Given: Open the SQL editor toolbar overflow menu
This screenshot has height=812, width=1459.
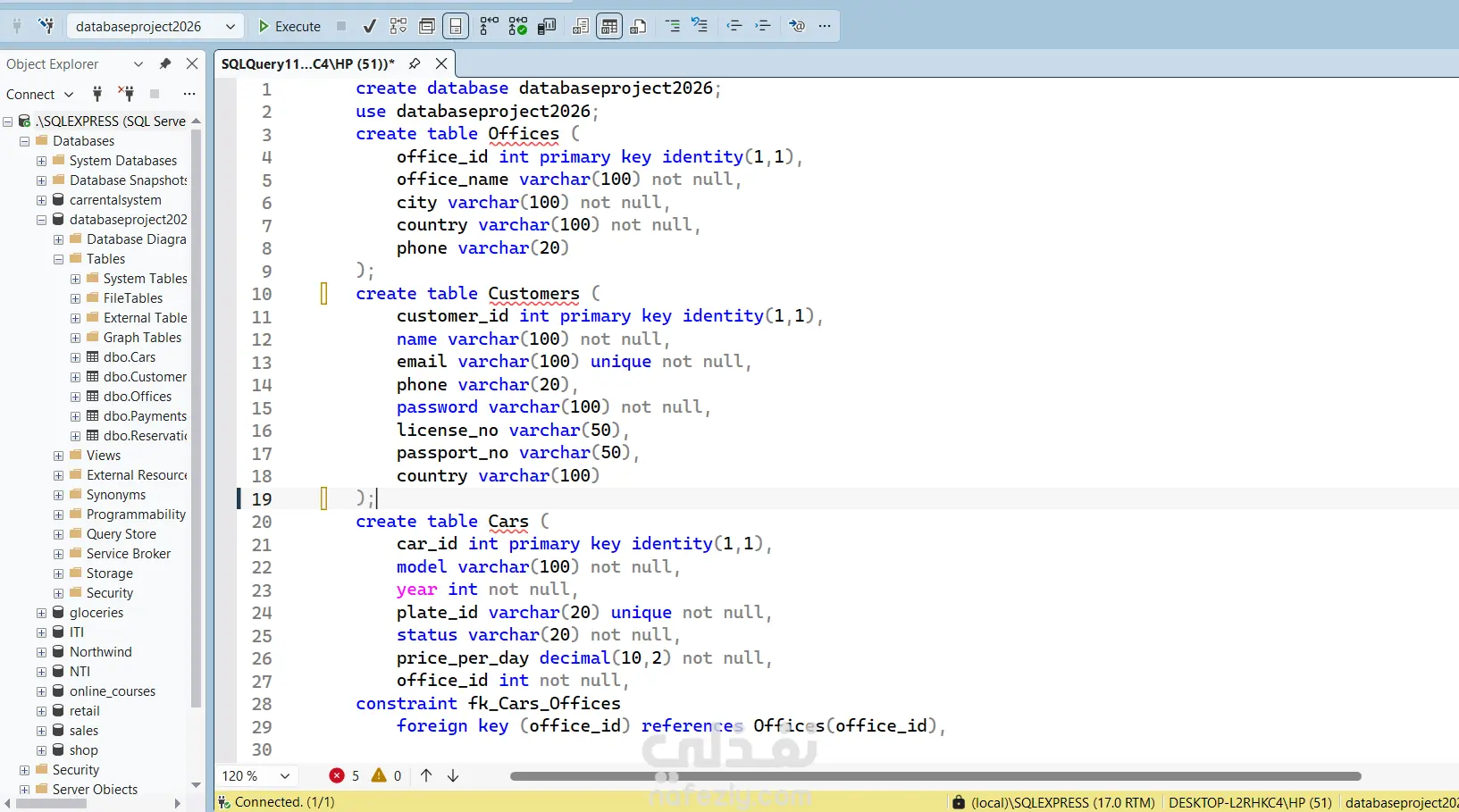Looking at the screenshot, I should pos(825,26).
